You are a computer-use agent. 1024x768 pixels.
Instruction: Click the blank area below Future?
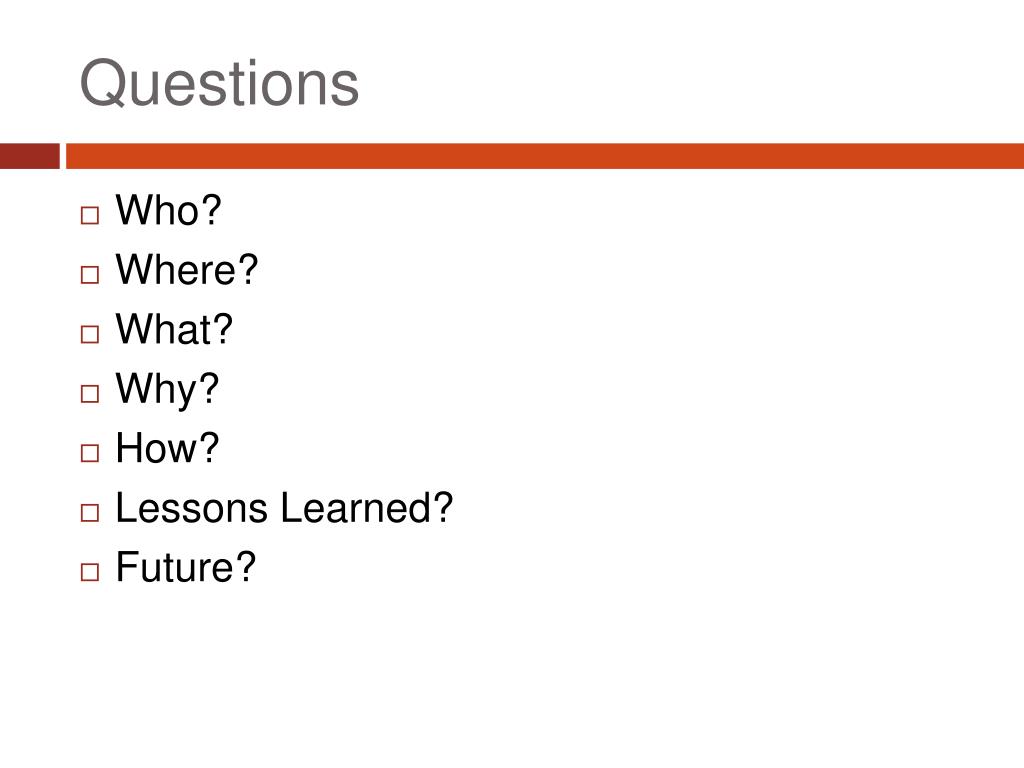point(512,673)
